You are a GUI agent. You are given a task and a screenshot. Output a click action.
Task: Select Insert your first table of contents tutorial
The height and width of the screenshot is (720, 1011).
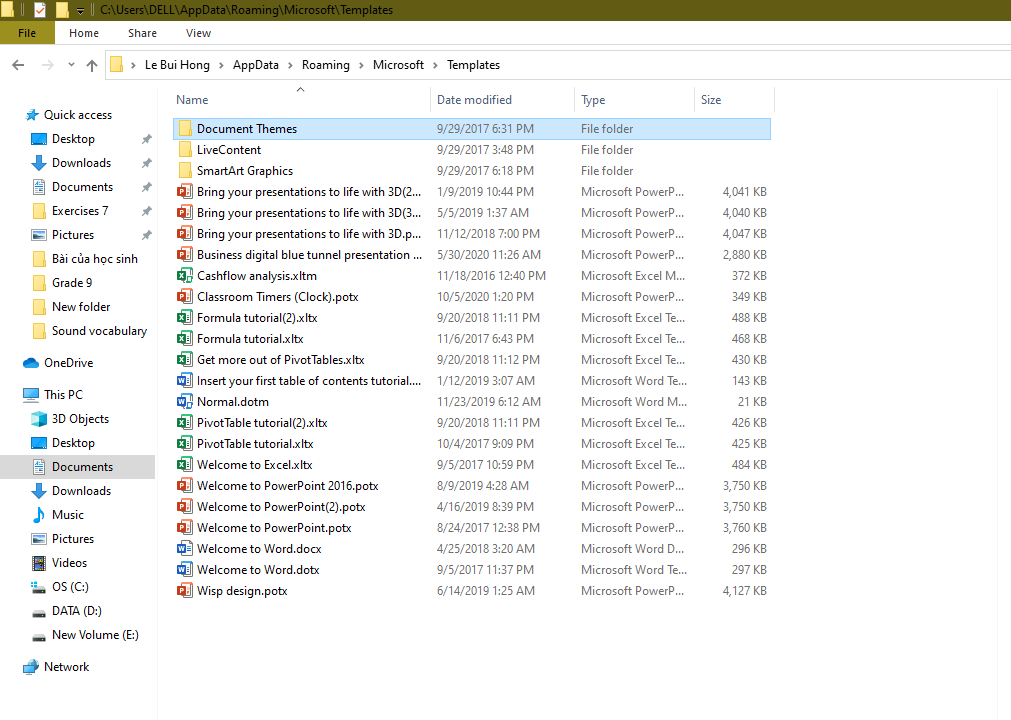coord(309,381)
